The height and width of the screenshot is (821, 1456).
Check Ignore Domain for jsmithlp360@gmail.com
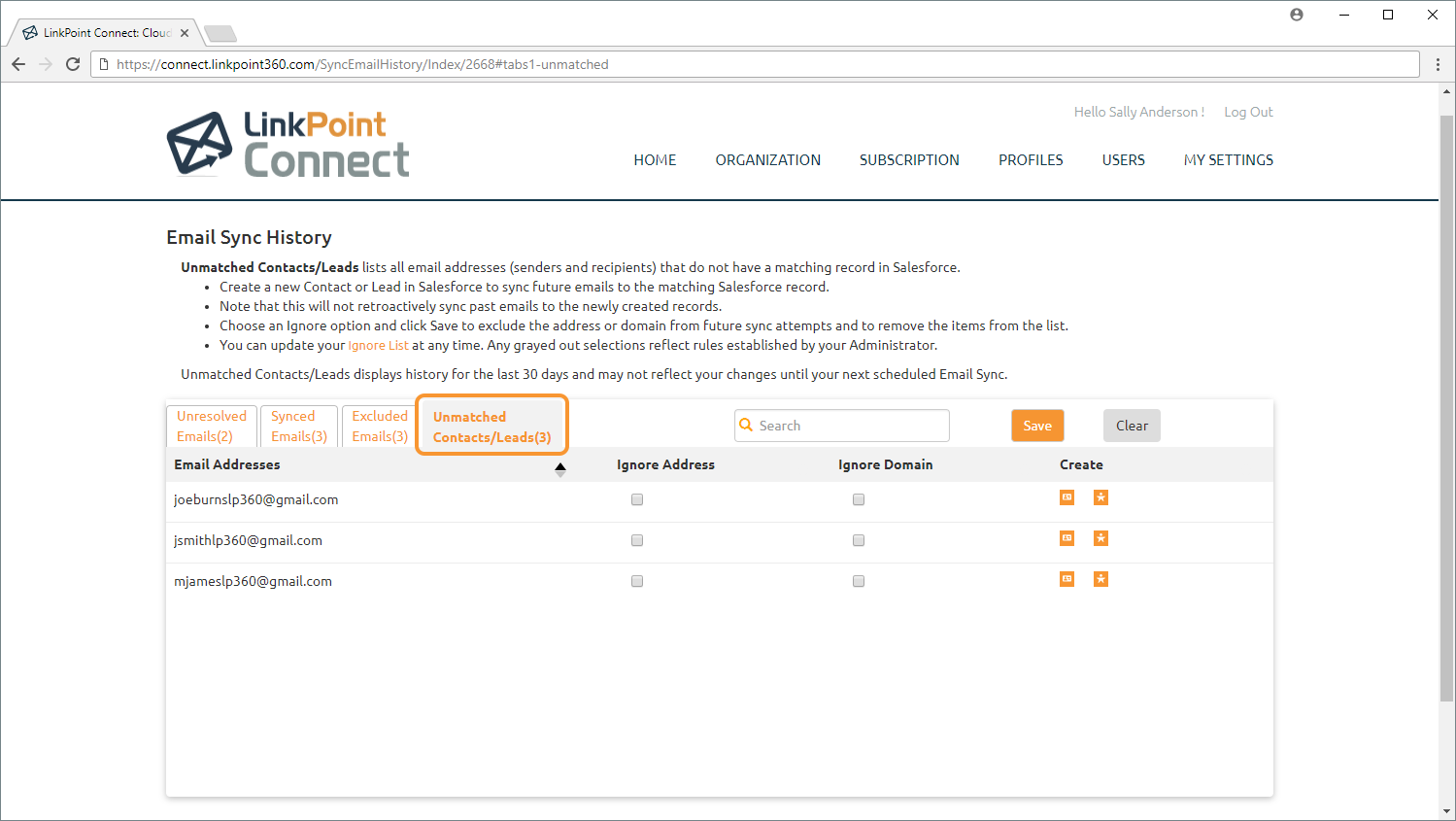pyautogui.click(x=859, y=540)
